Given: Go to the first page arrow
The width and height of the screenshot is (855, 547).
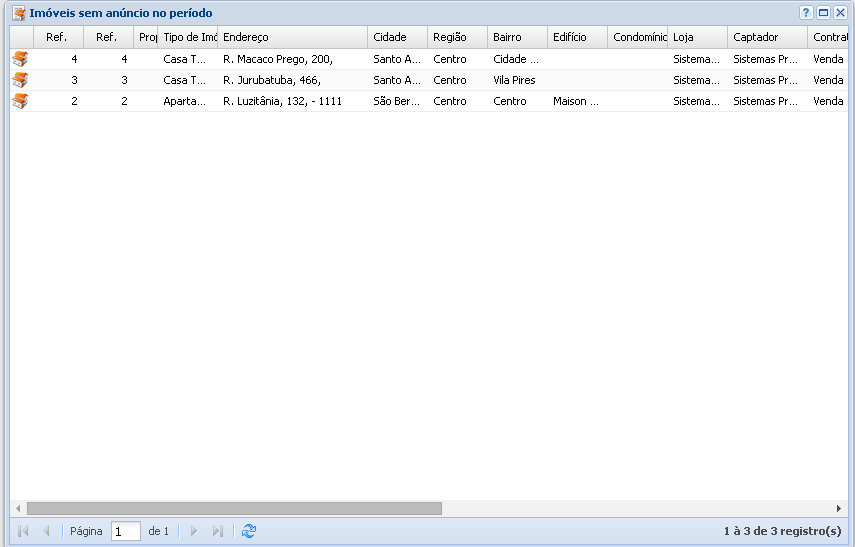Looking at the screenshot, I should (23, 532).
